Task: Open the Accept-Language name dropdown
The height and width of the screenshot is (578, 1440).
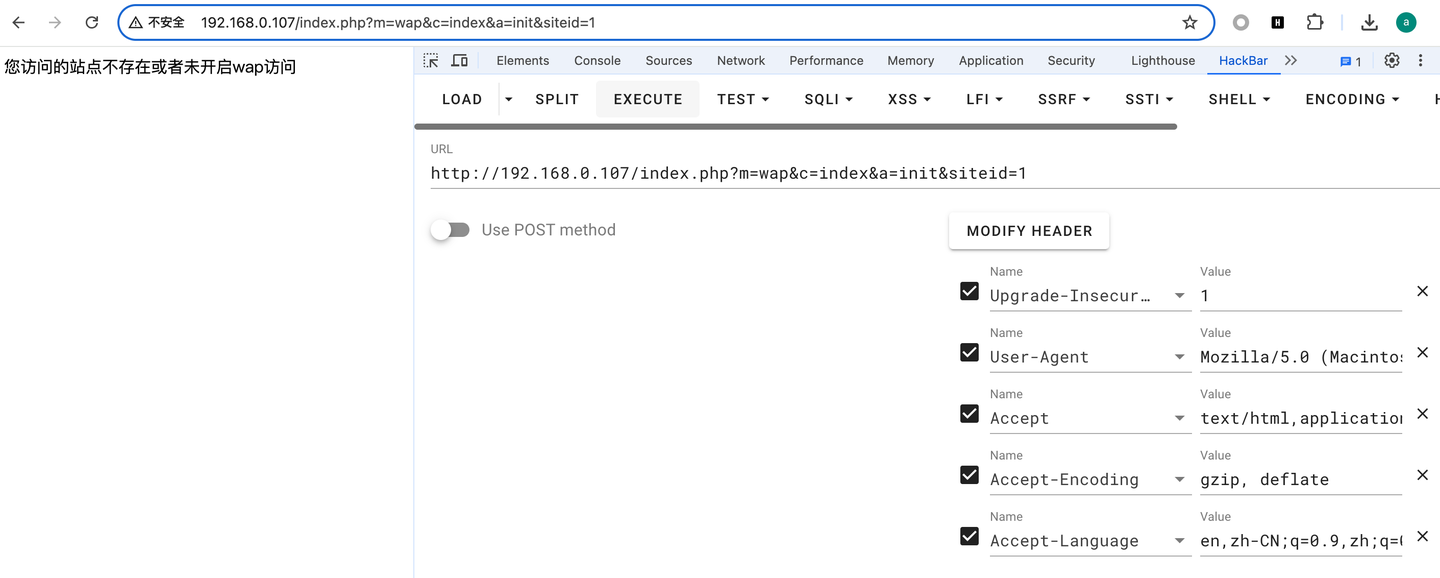Action: tap(1179, 541)
